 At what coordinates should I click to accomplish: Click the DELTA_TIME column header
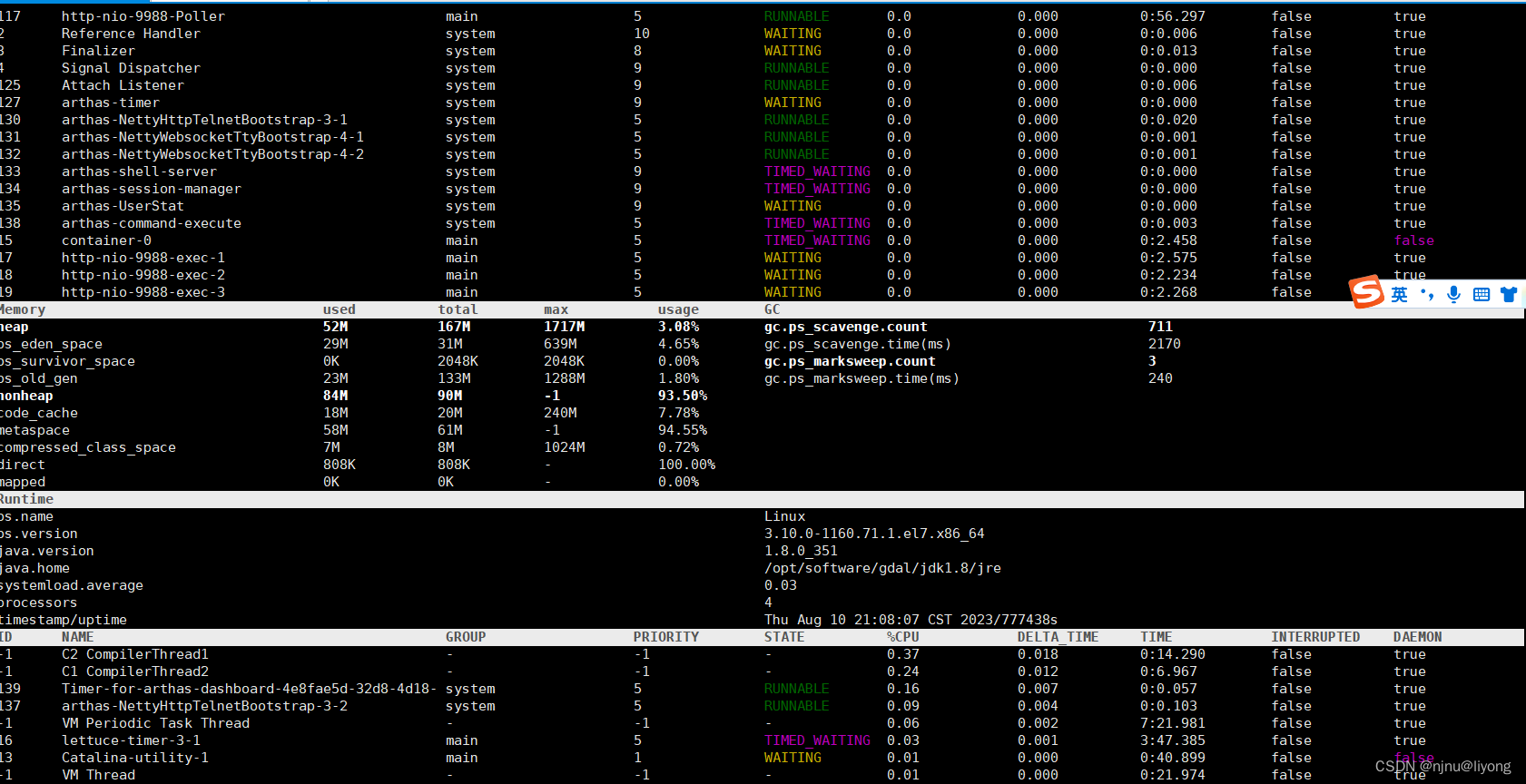(x=1058, y=637)
